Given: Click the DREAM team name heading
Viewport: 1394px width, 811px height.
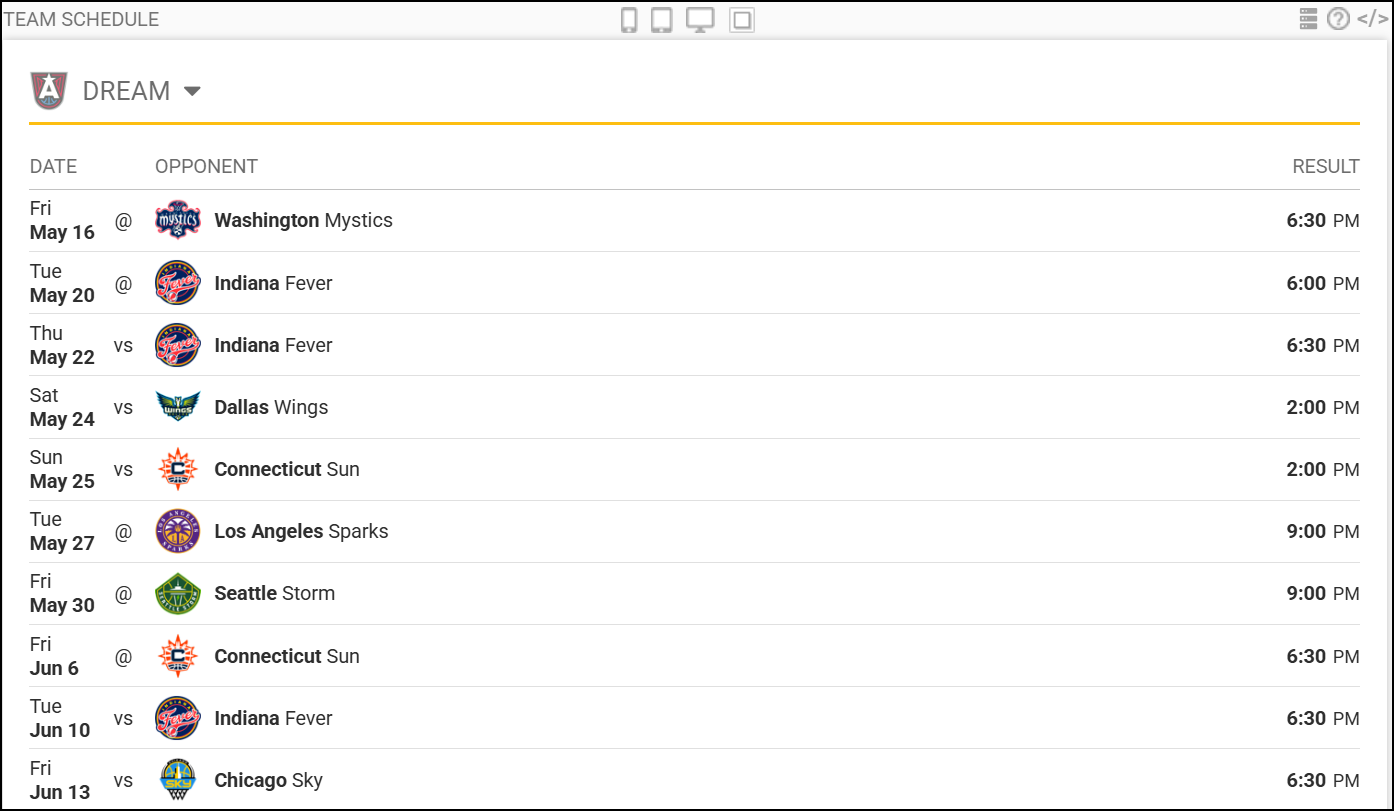Looking at the screenshot, I should (126, 91).
